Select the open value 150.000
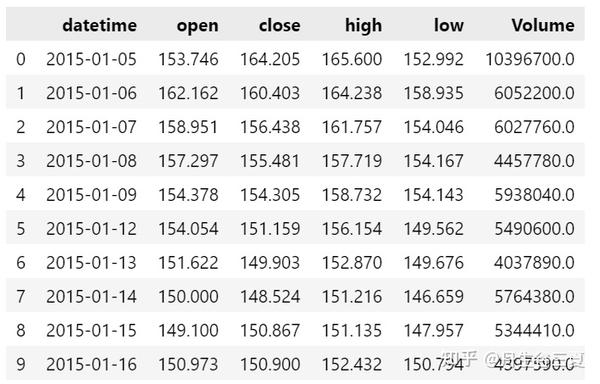600x384 pixels. pyautogui.click(x=188, y=296)
